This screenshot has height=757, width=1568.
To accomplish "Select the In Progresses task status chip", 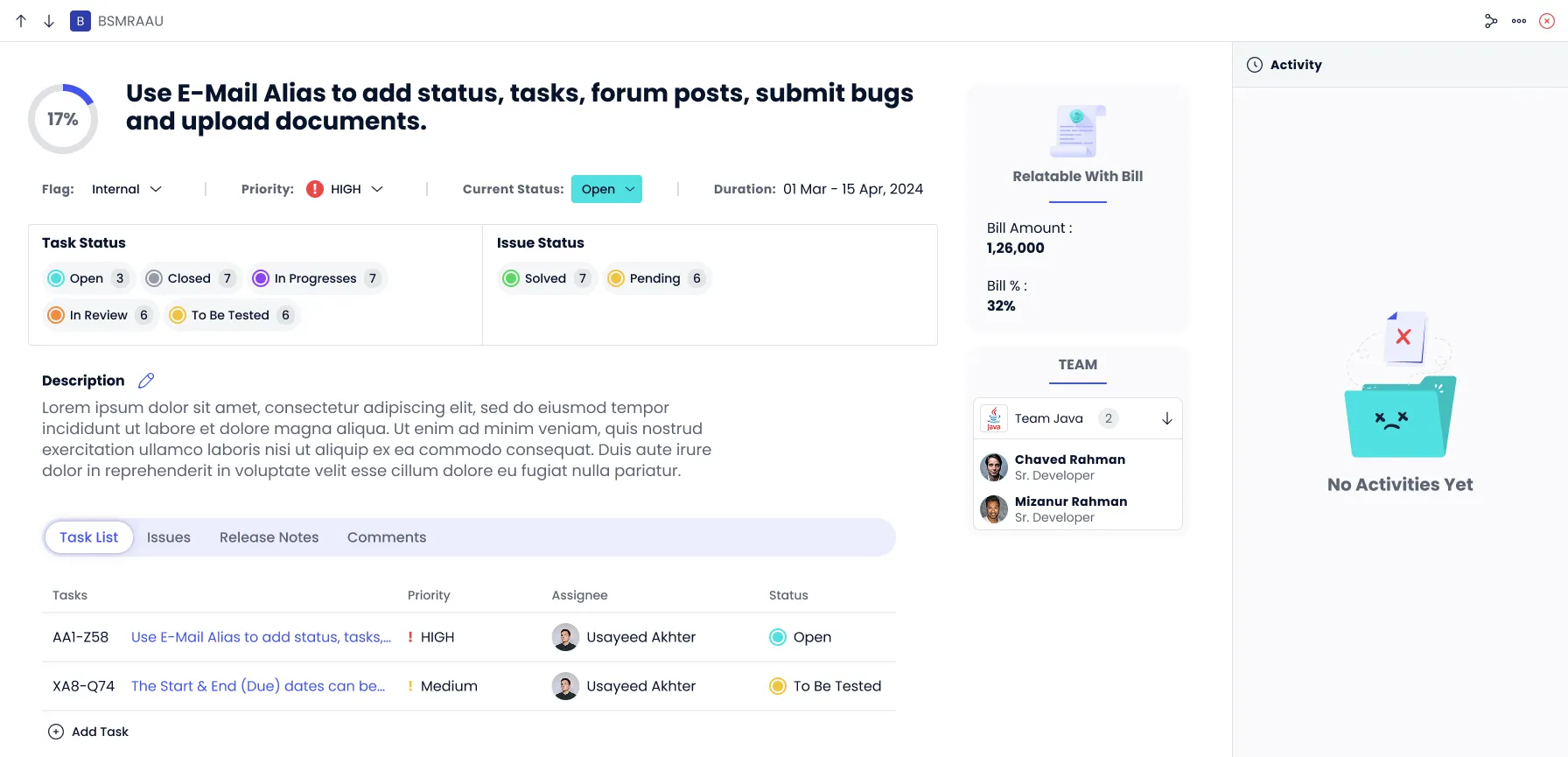I will 316,278.
